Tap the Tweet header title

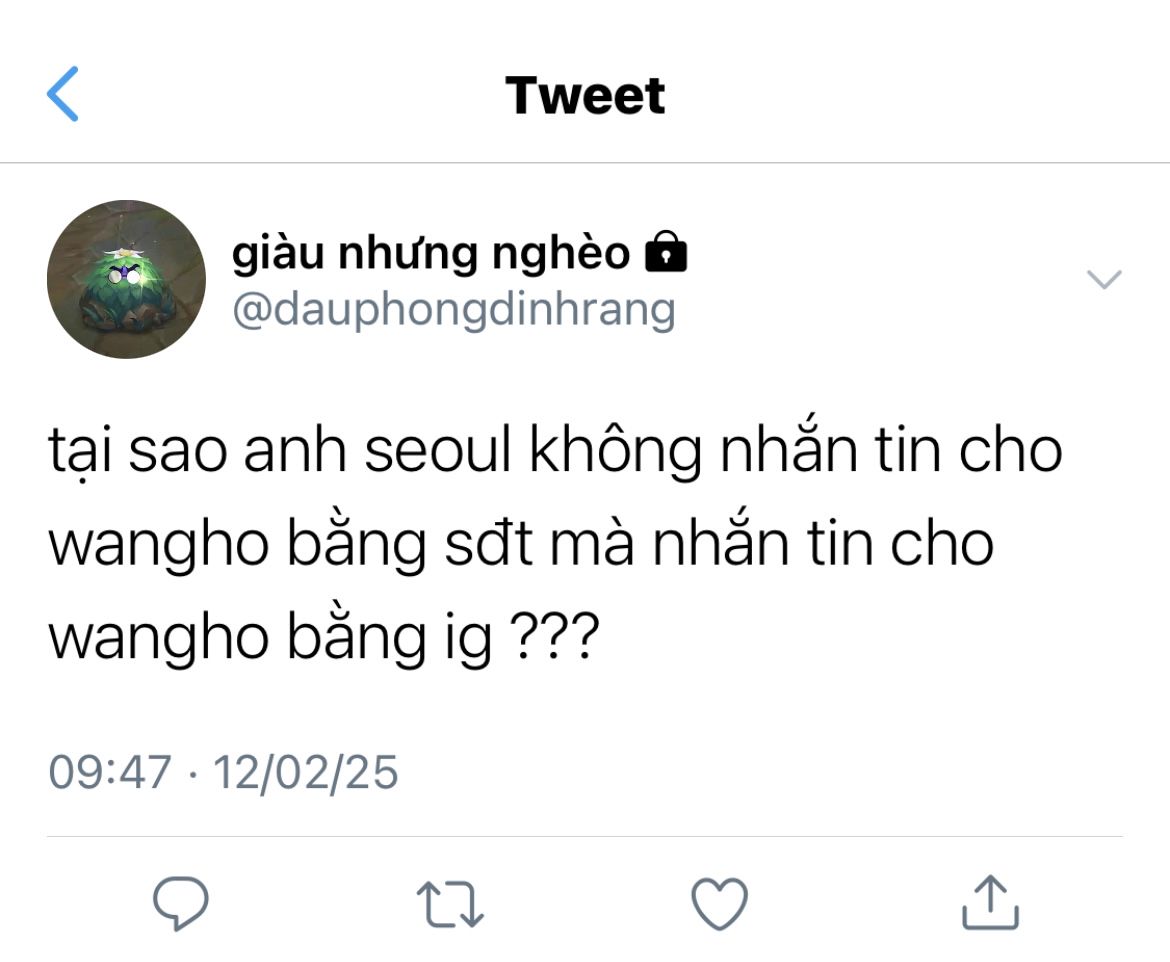[585, 96]
